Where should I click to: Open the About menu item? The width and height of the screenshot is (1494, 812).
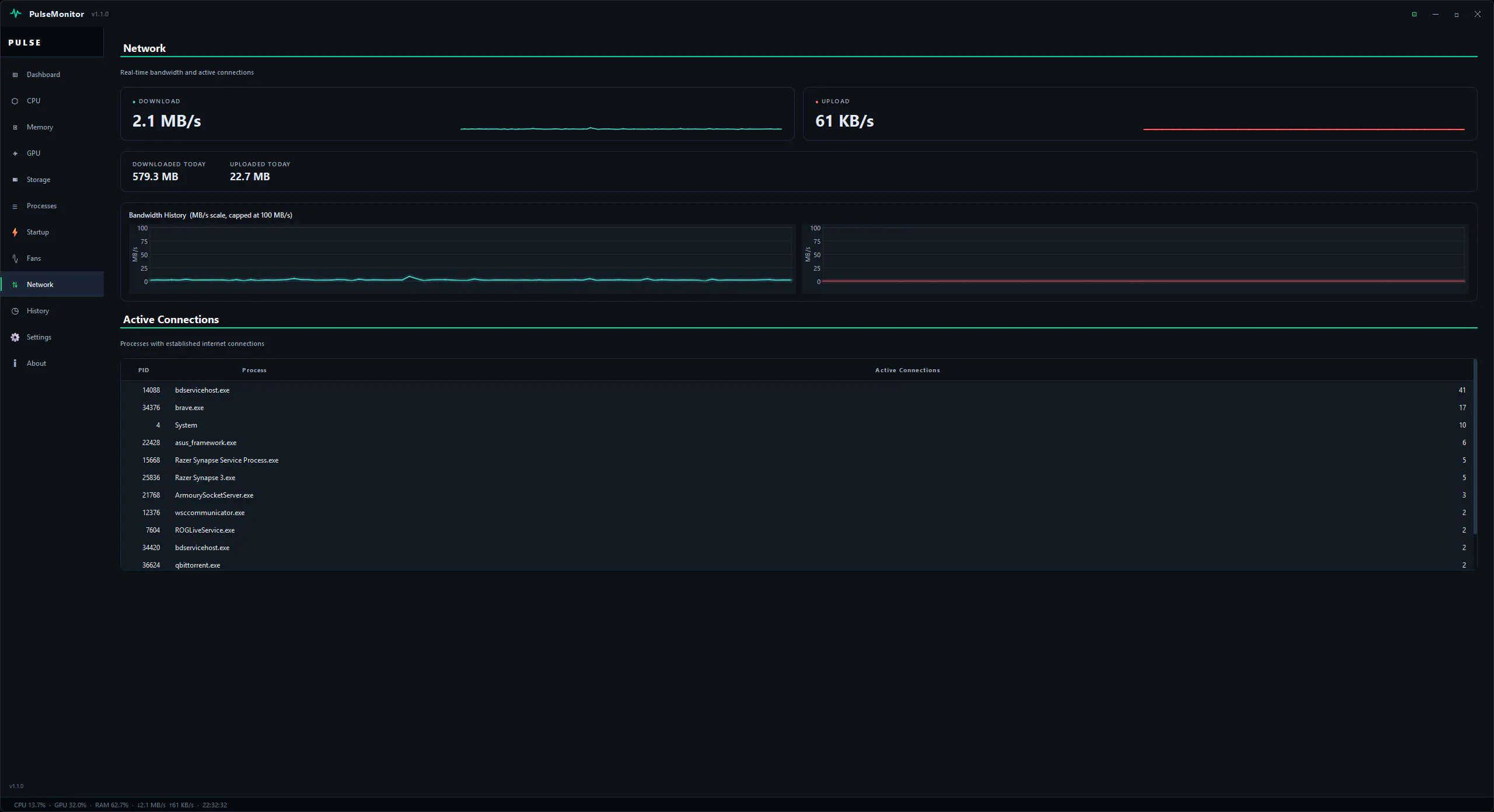[x=52, y=363]
